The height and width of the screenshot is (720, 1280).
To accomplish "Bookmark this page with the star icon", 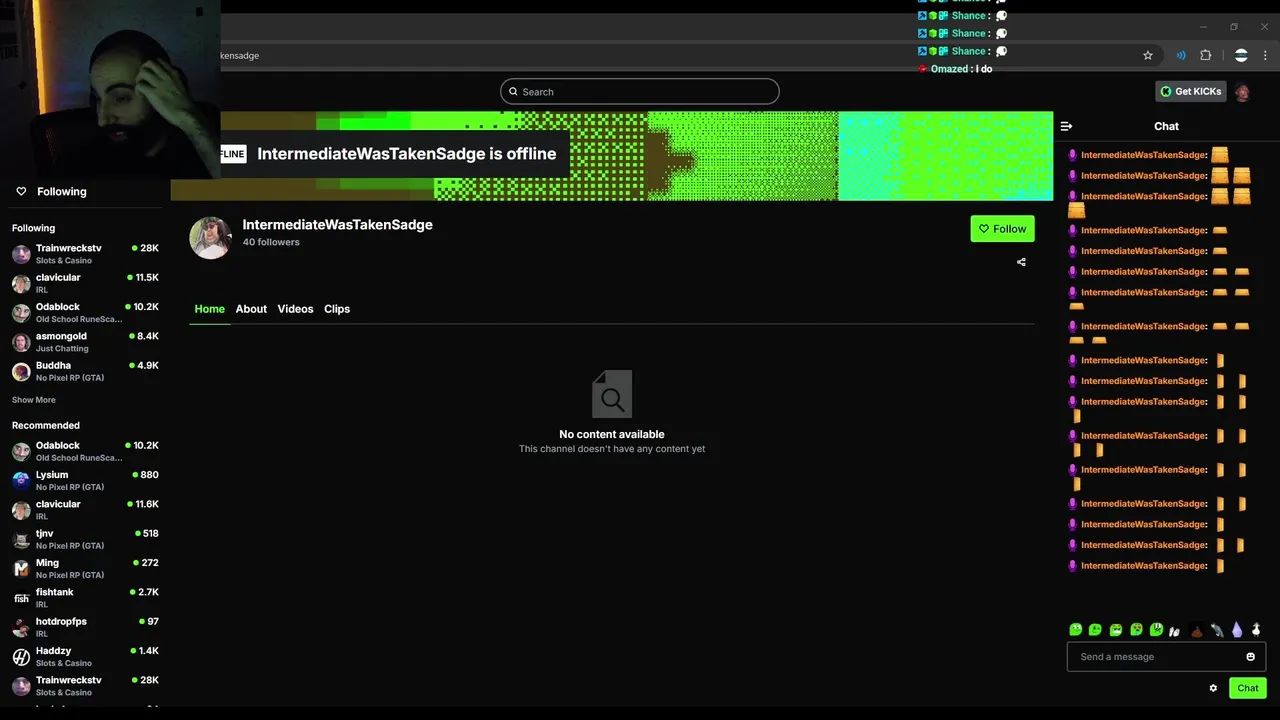I will 1148,55.
